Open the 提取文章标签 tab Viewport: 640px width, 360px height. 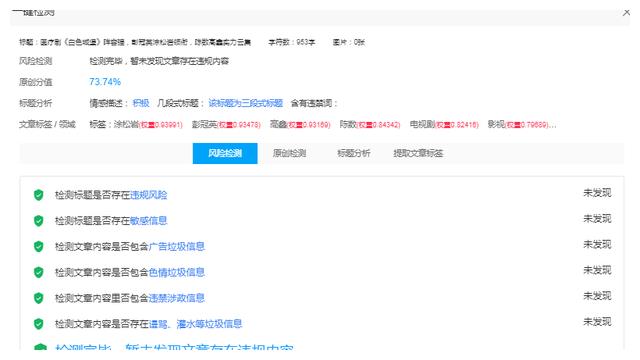click(418, 153)
